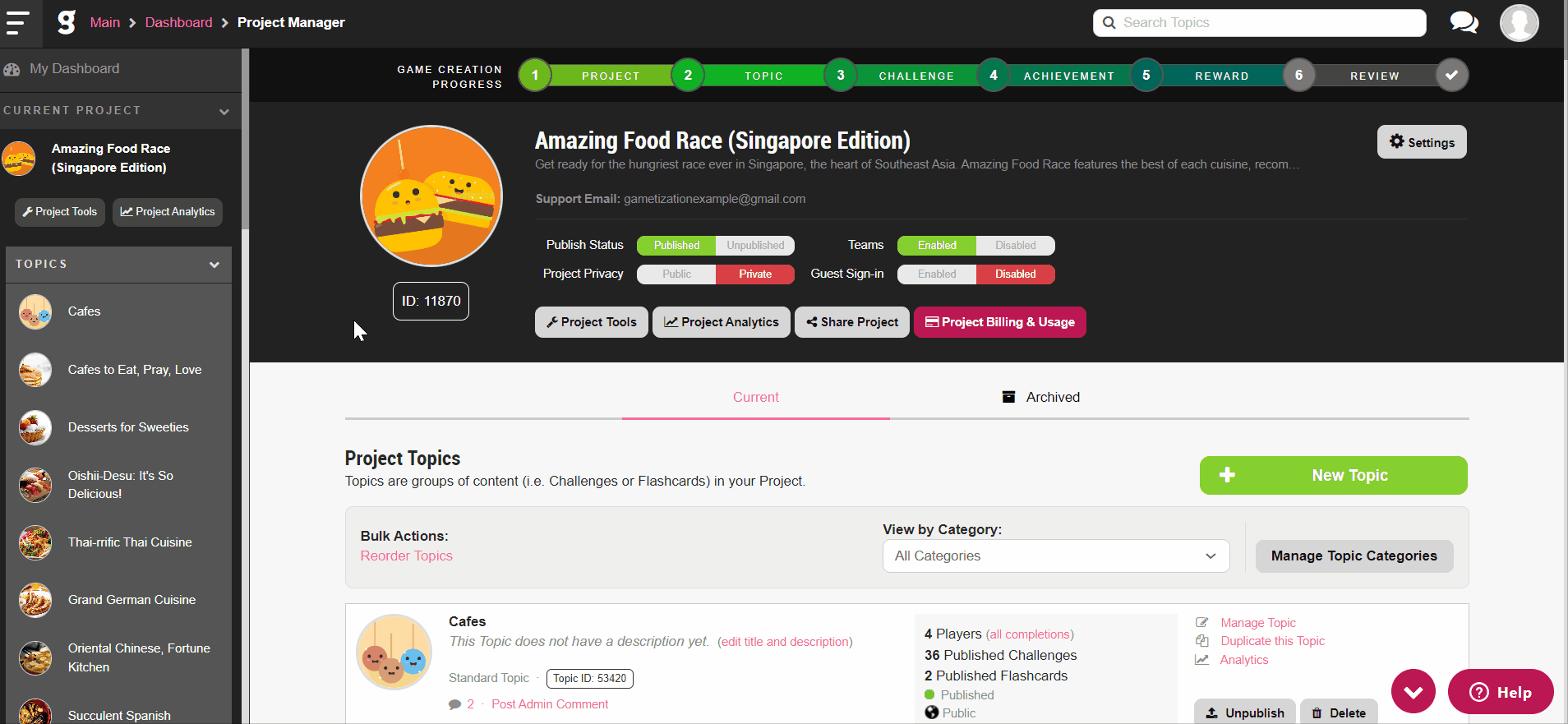
Task: Open the All Categories dropdown
Action: pyautogui.click(x=1056, y=556)
